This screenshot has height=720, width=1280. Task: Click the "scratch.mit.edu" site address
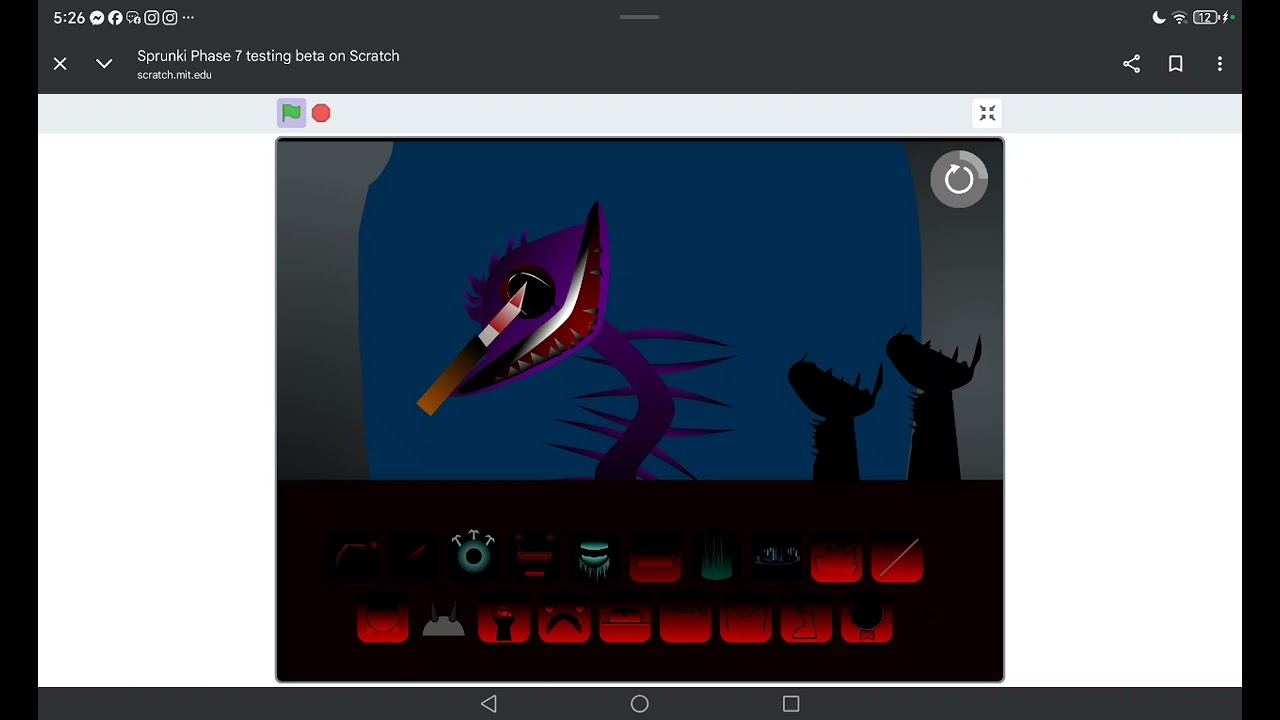click(174, 75)
